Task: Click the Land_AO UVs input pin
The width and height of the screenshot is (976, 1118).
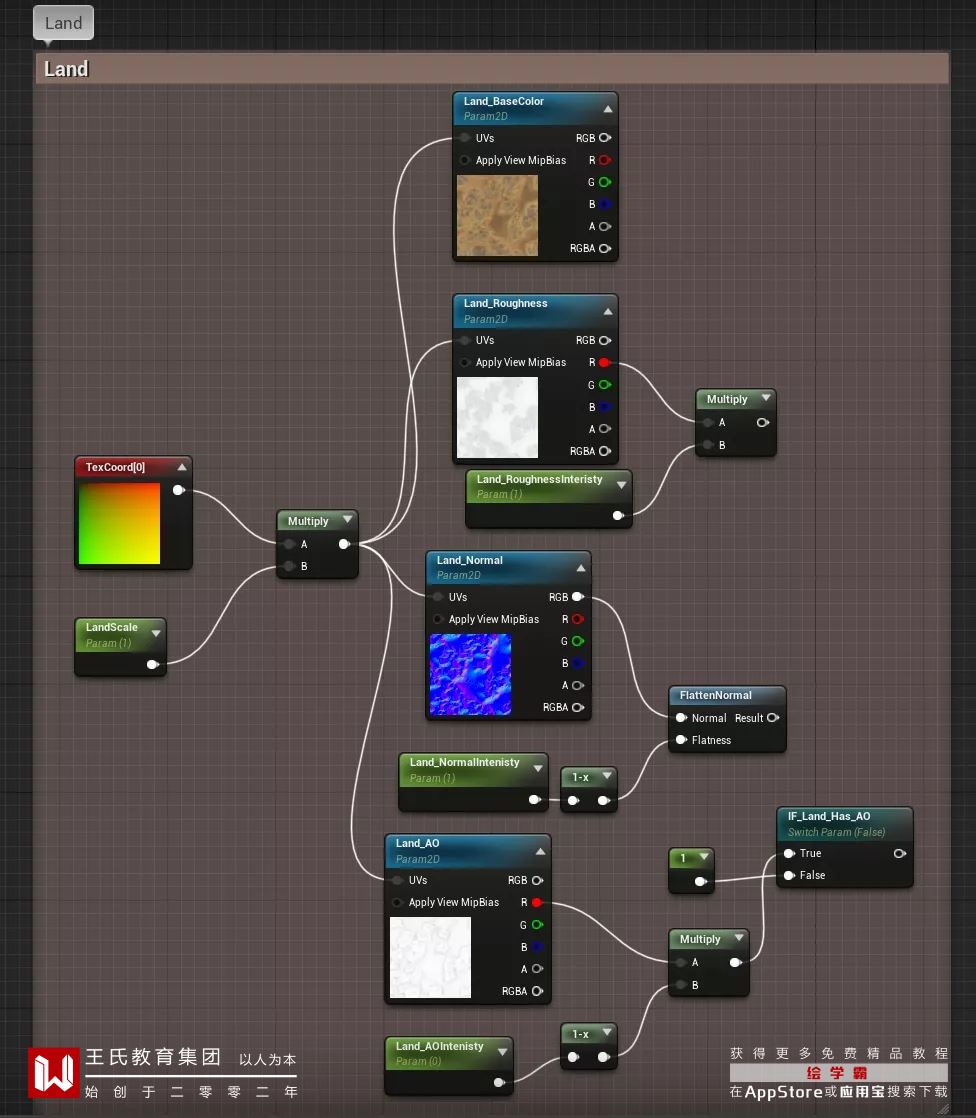Action: click(x=398, y=880)
